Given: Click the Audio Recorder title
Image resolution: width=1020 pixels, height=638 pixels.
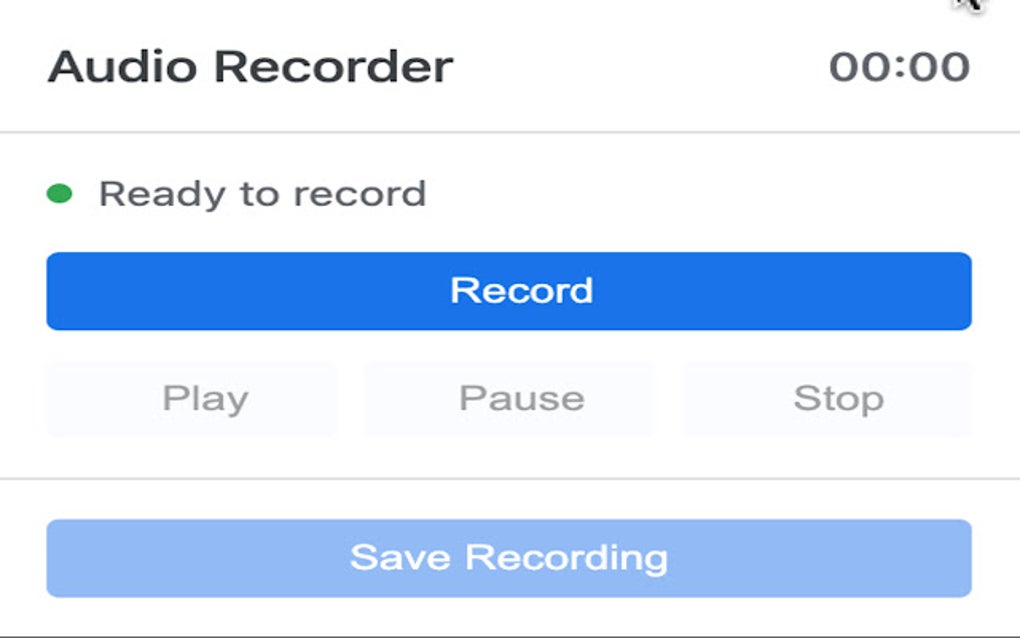Looking at the screenshot, I should click(x=250, y=66).
